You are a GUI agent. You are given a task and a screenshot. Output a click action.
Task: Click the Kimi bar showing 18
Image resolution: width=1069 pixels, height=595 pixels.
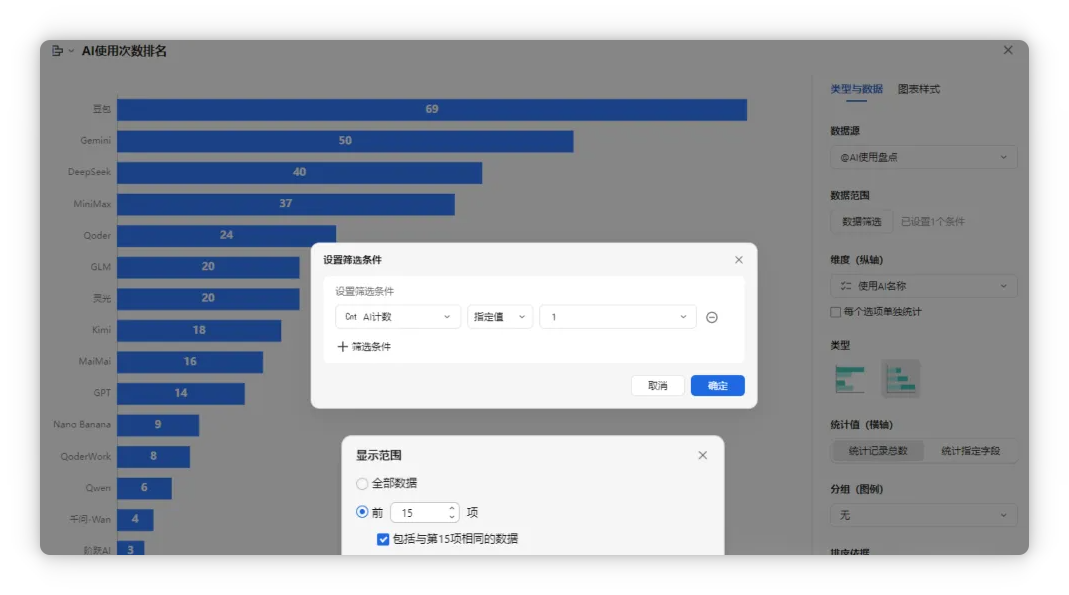(x=199, y=330)
